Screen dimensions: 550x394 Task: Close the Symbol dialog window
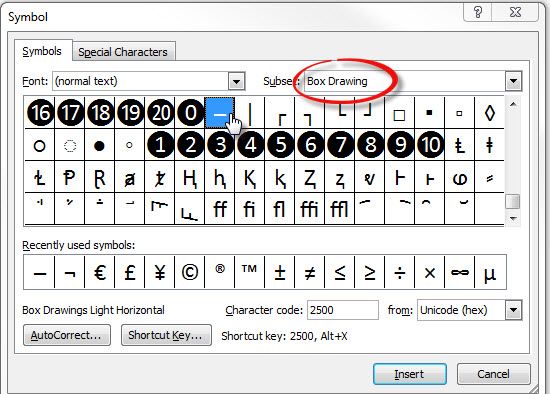(x=515, y=12)
